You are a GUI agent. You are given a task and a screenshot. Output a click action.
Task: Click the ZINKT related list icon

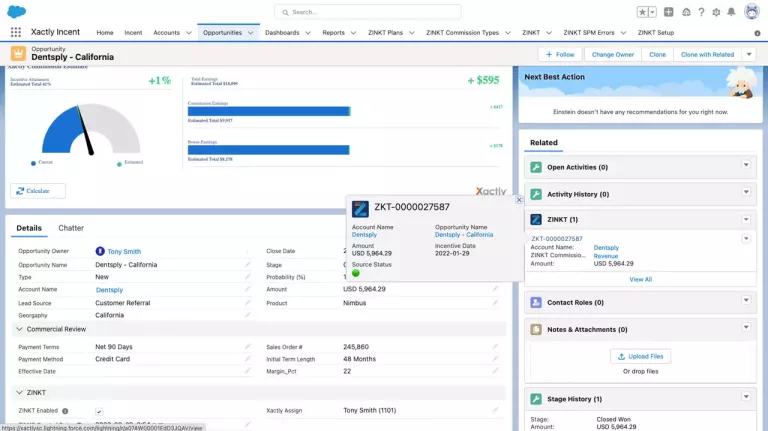(x=536, y=219)
